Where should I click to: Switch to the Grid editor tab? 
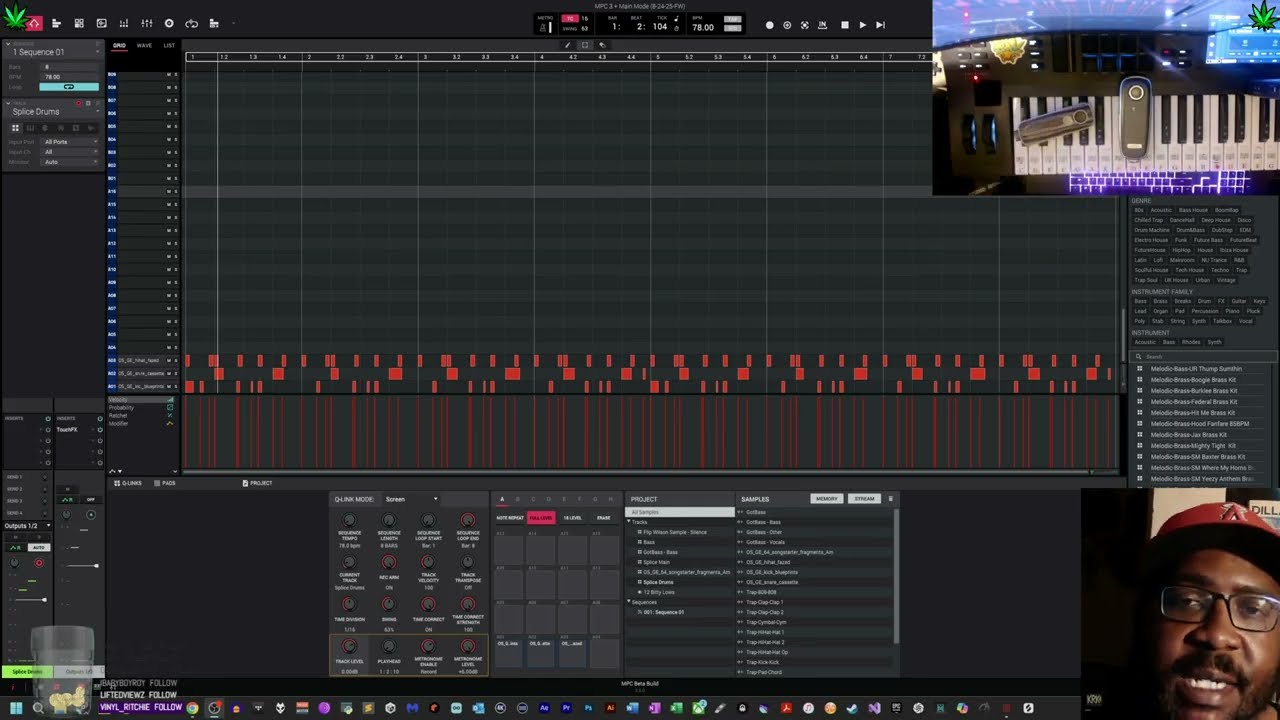119,45
